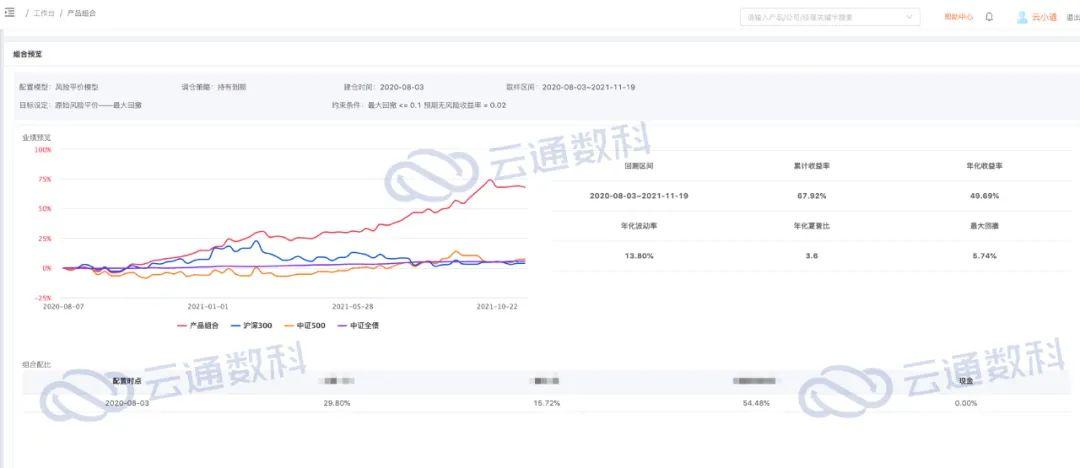
Task: Open the 云小通 user menu
Action: [x=1044, y=17]
